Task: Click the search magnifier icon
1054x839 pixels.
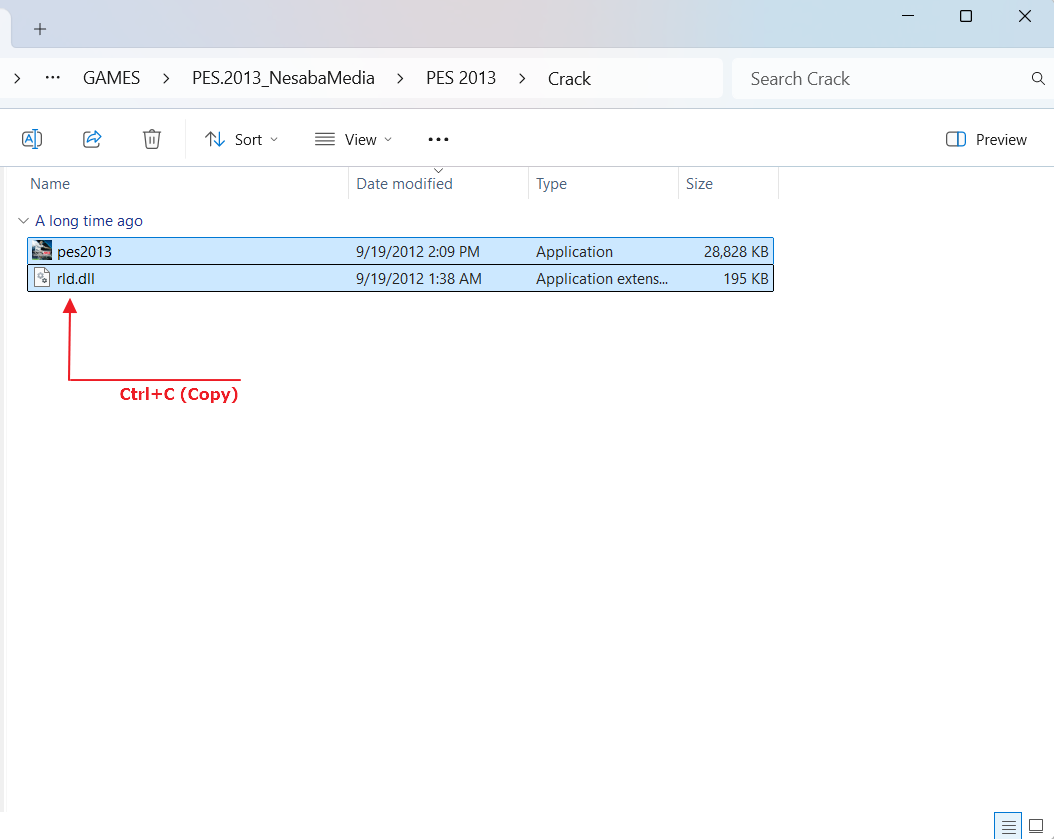Action: tap(1038, 79)
